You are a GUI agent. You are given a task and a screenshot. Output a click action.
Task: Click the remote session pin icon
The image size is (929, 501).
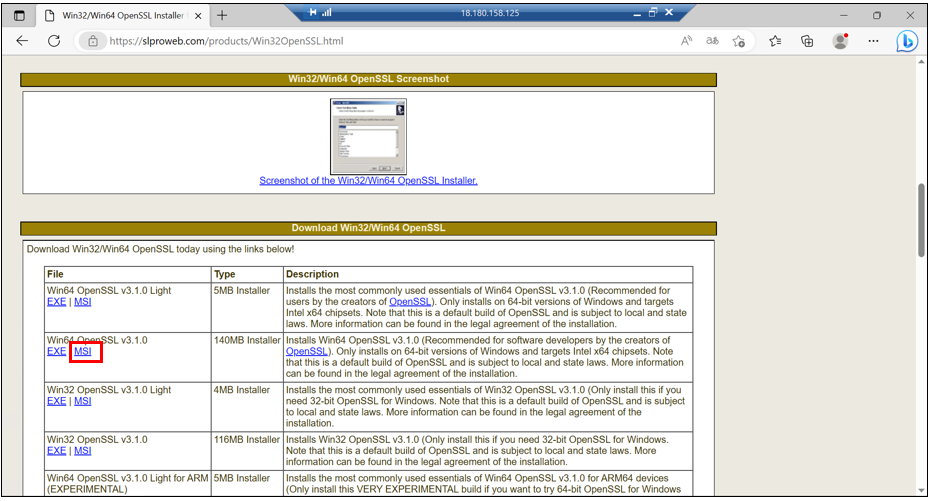pos(312,12)
